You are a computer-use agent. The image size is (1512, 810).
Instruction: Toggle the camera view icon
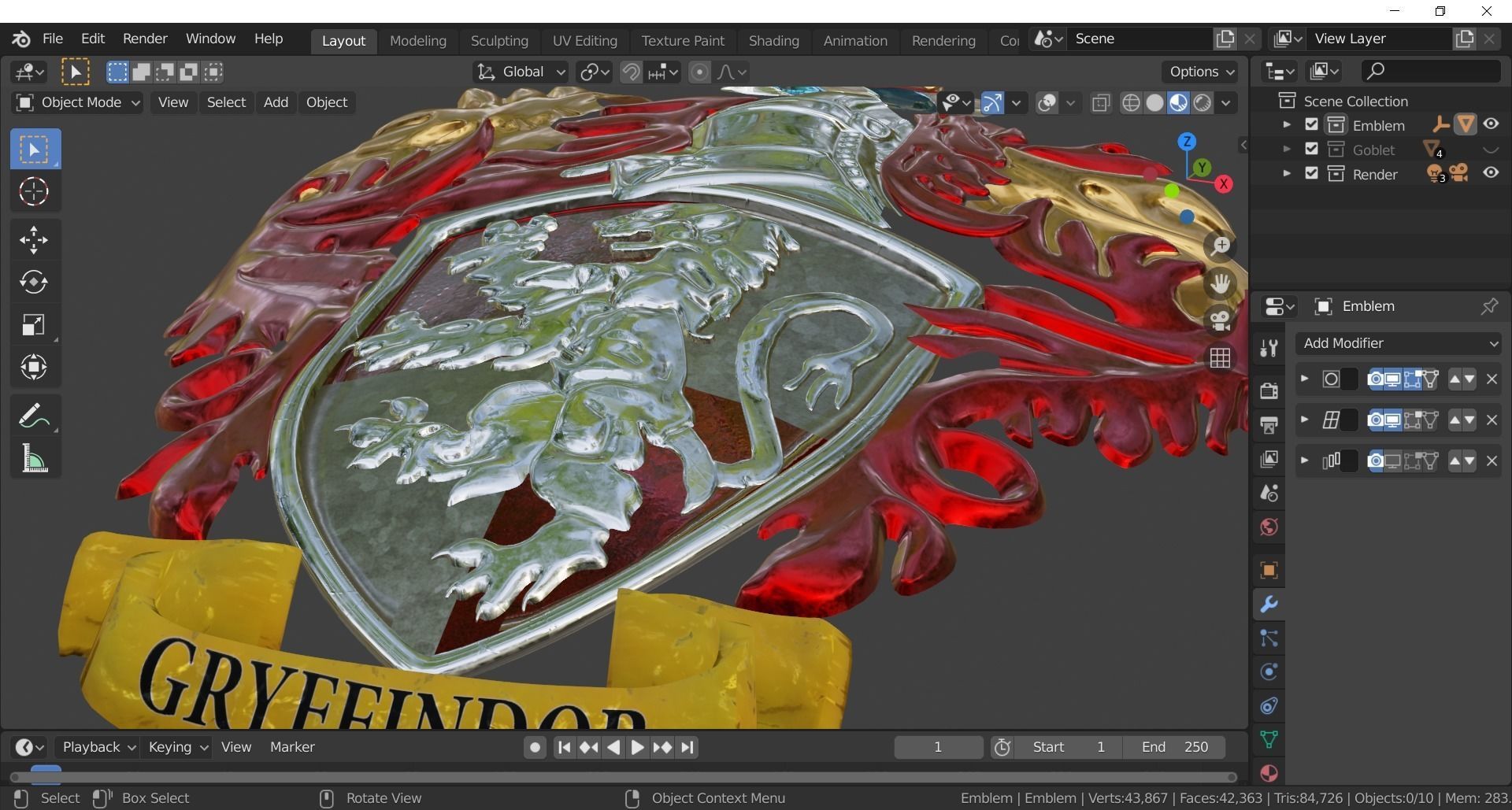click(1221, 320)
